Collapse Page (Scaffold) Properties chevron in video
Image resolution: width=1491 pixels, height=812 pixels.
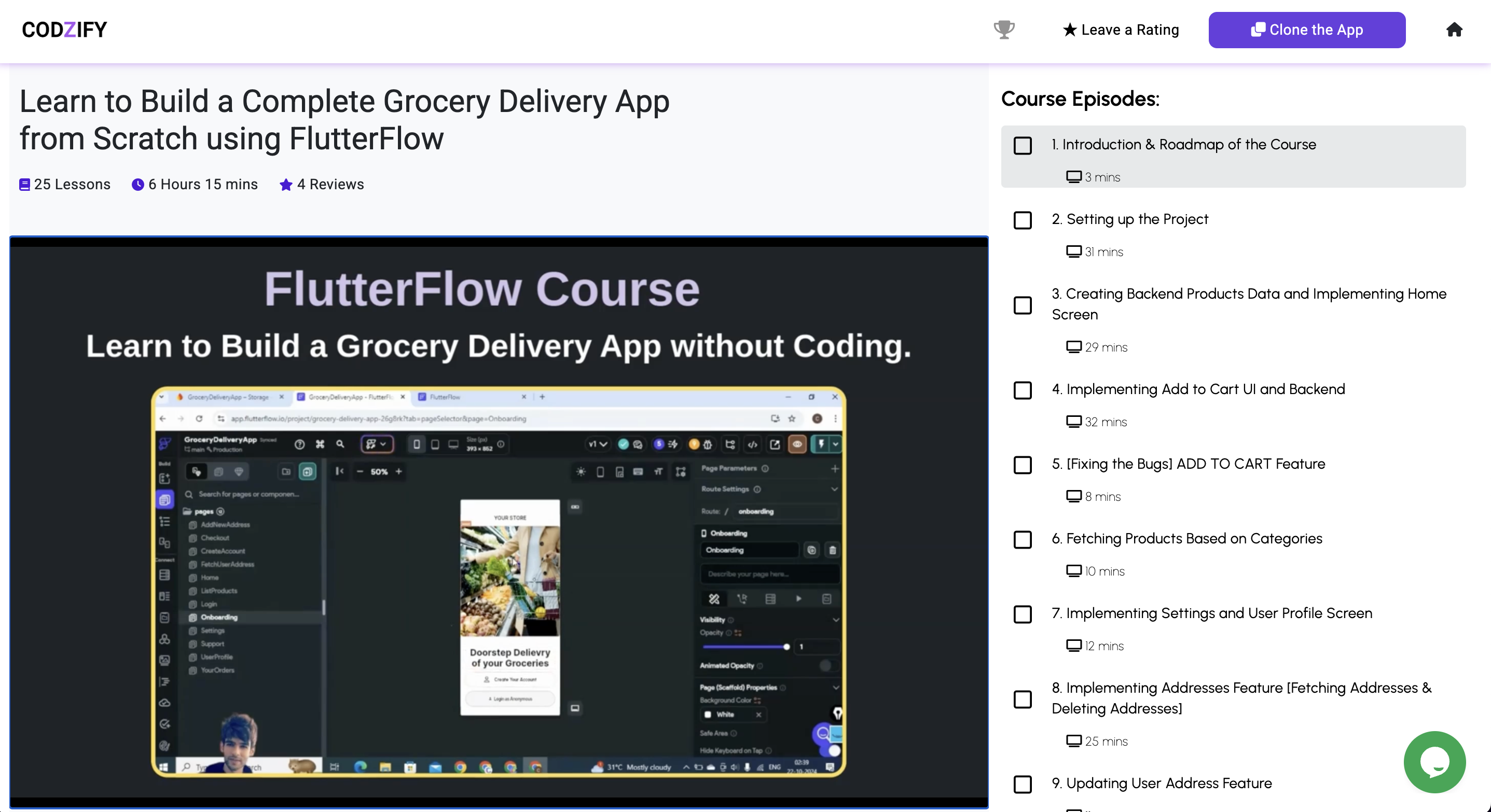coord(835,688)
